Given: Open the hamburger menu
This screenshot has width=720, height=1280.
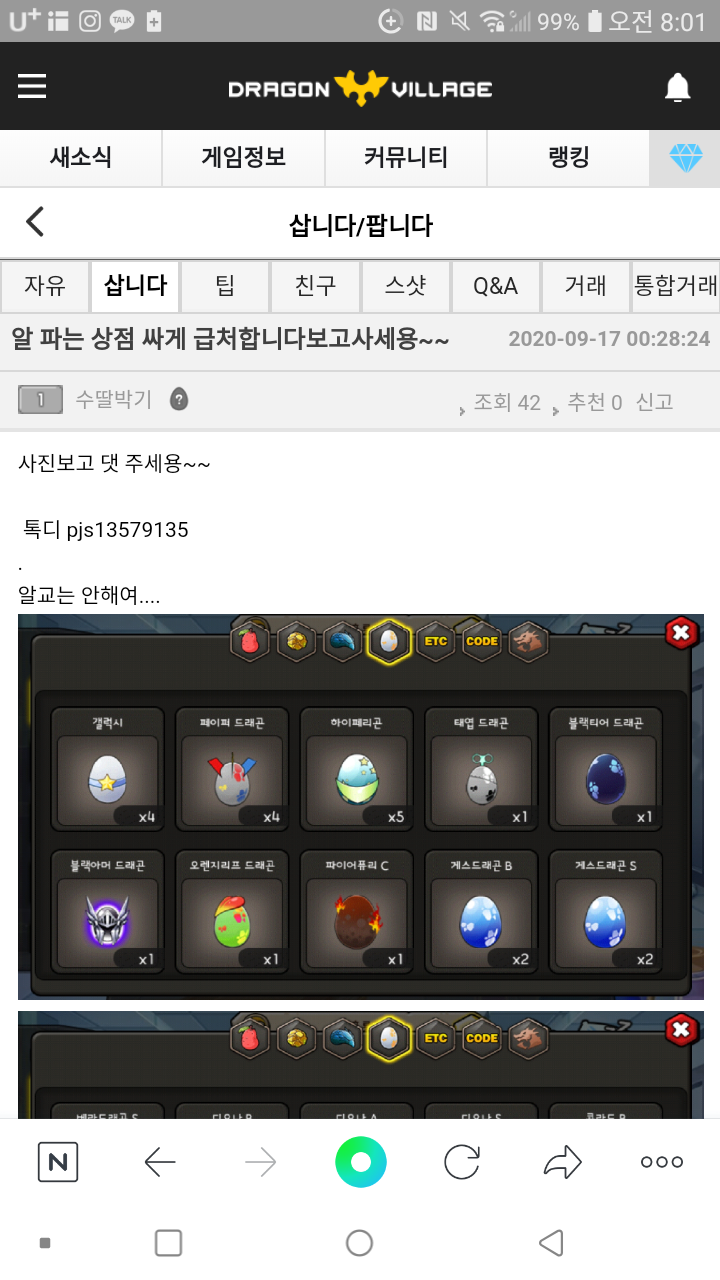Looking at the screenshot, I should [x=32, y=87].
